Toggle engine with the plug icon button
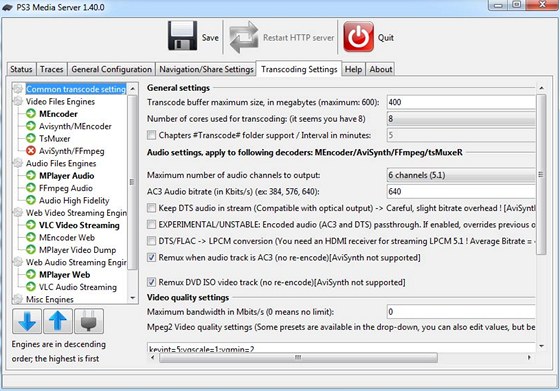 pos(89,321)
